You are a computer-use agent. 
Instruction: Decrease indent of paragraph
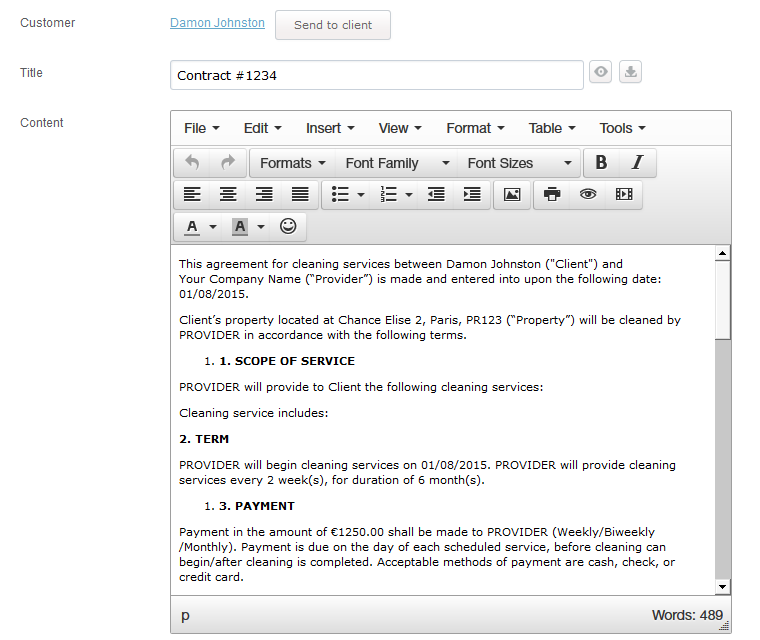(436, 194)
